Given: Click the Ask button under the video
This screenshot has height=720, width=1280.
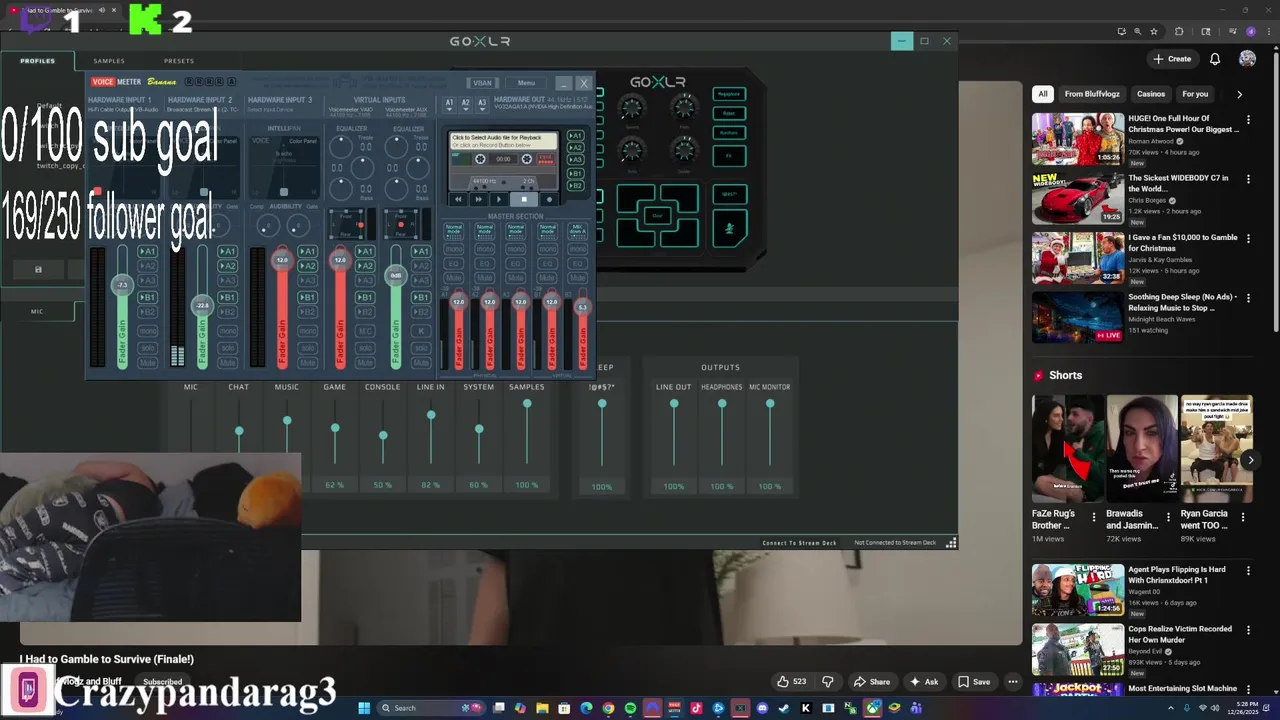Looking at the screenshot, I should click(x=923, y=682).
